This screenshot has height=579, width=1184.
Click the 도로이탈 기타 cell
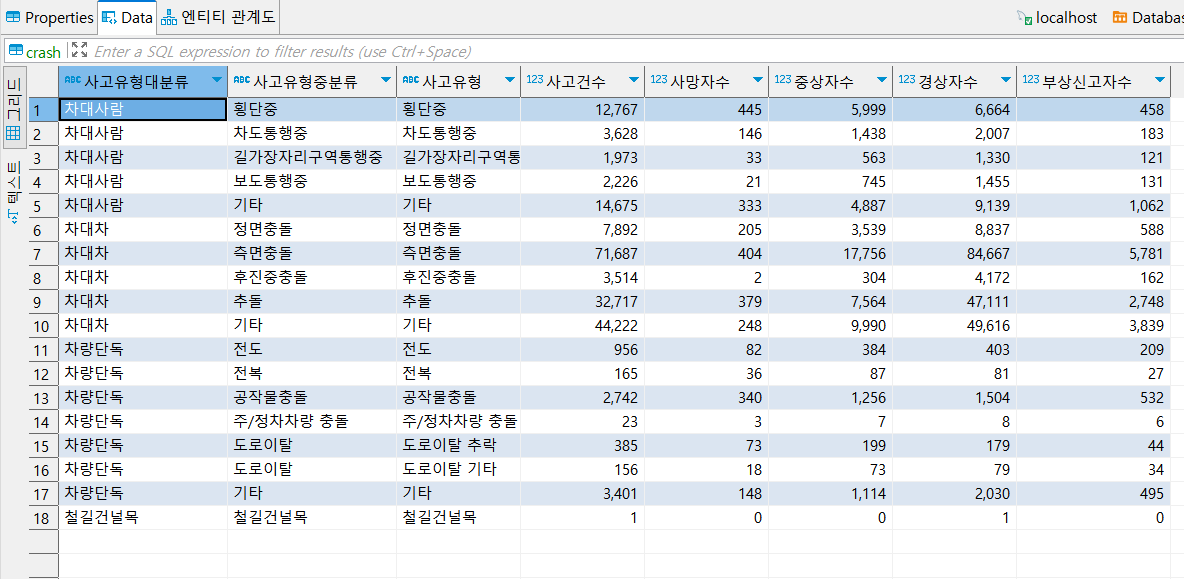458,470
